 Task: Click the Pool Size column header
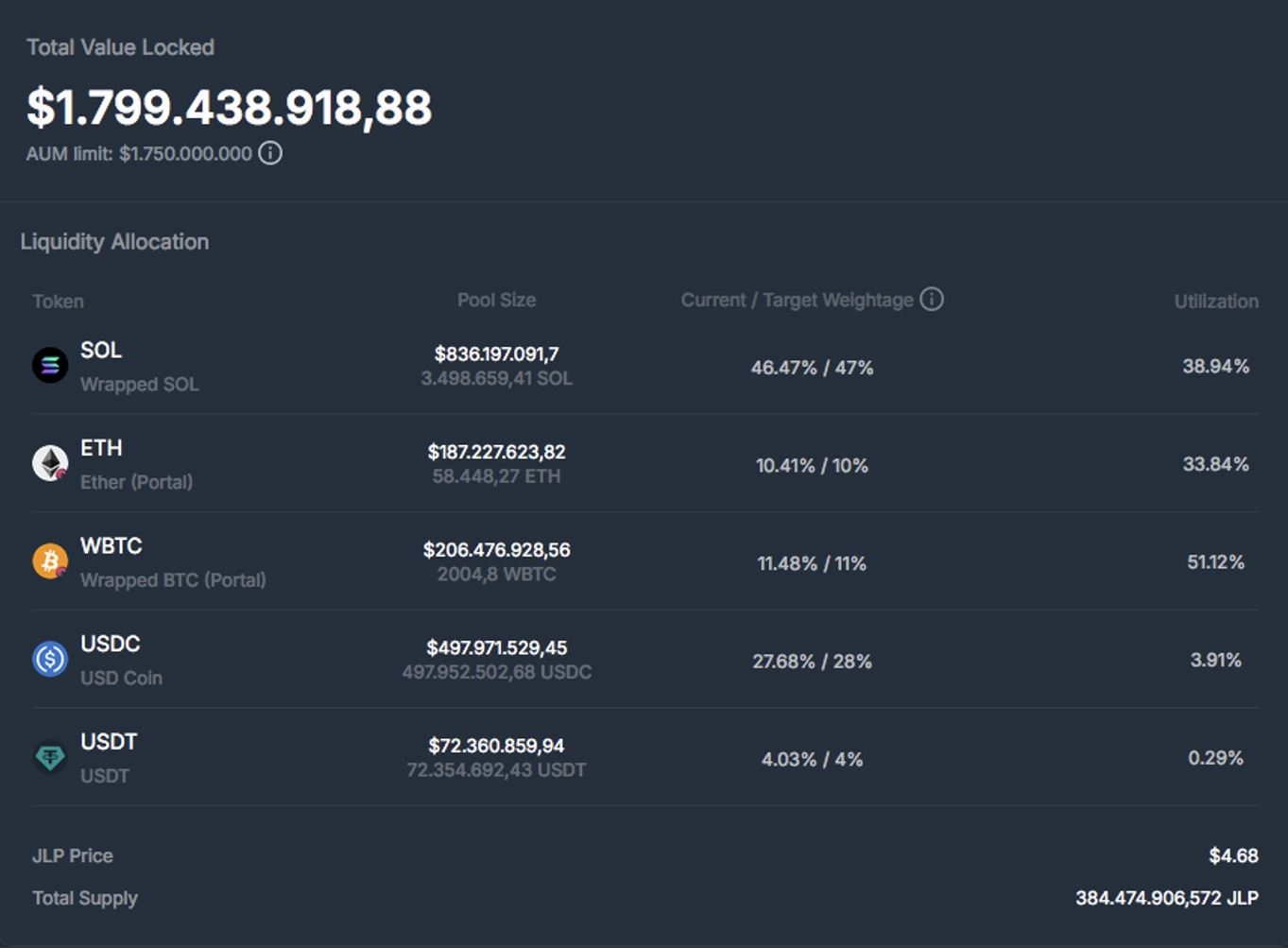point(496,301)
